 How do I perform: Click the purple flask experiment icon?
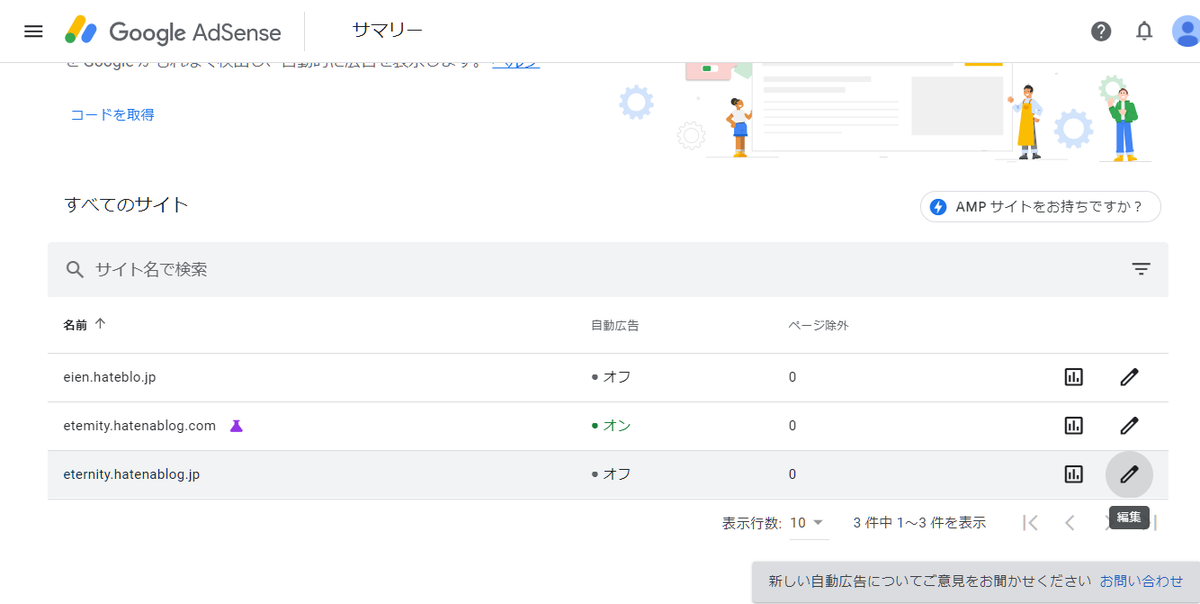236,426
